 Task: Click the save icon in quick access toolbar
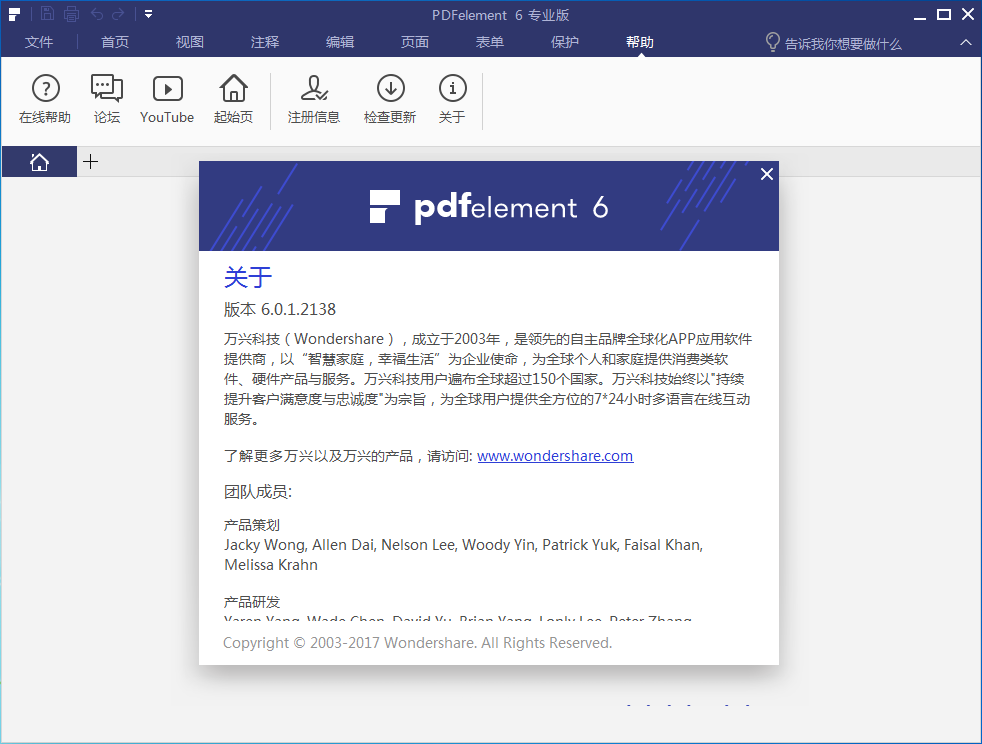[48, 14]
